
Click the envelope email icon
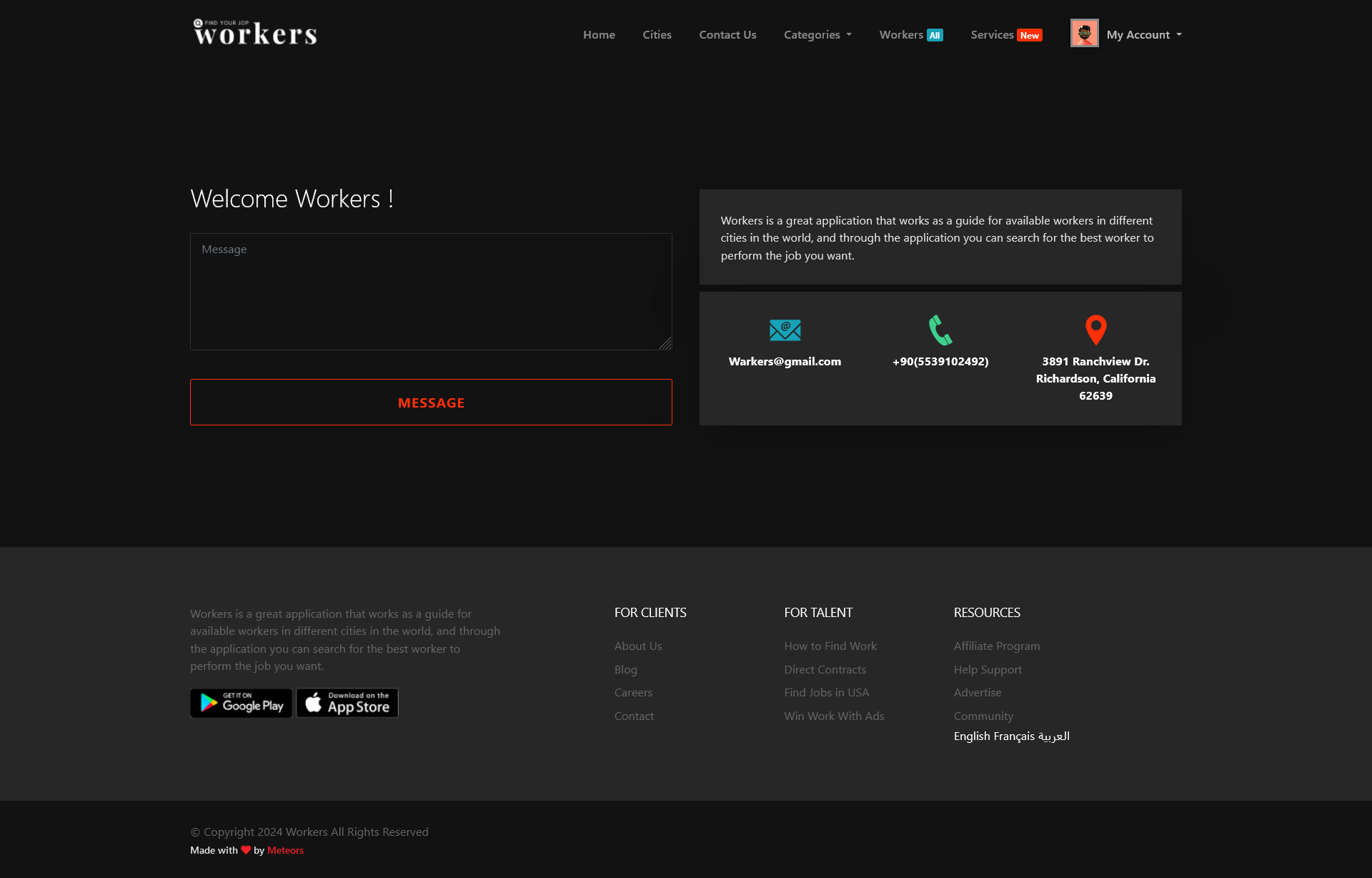pyautogui.click(x=785, y=330)
